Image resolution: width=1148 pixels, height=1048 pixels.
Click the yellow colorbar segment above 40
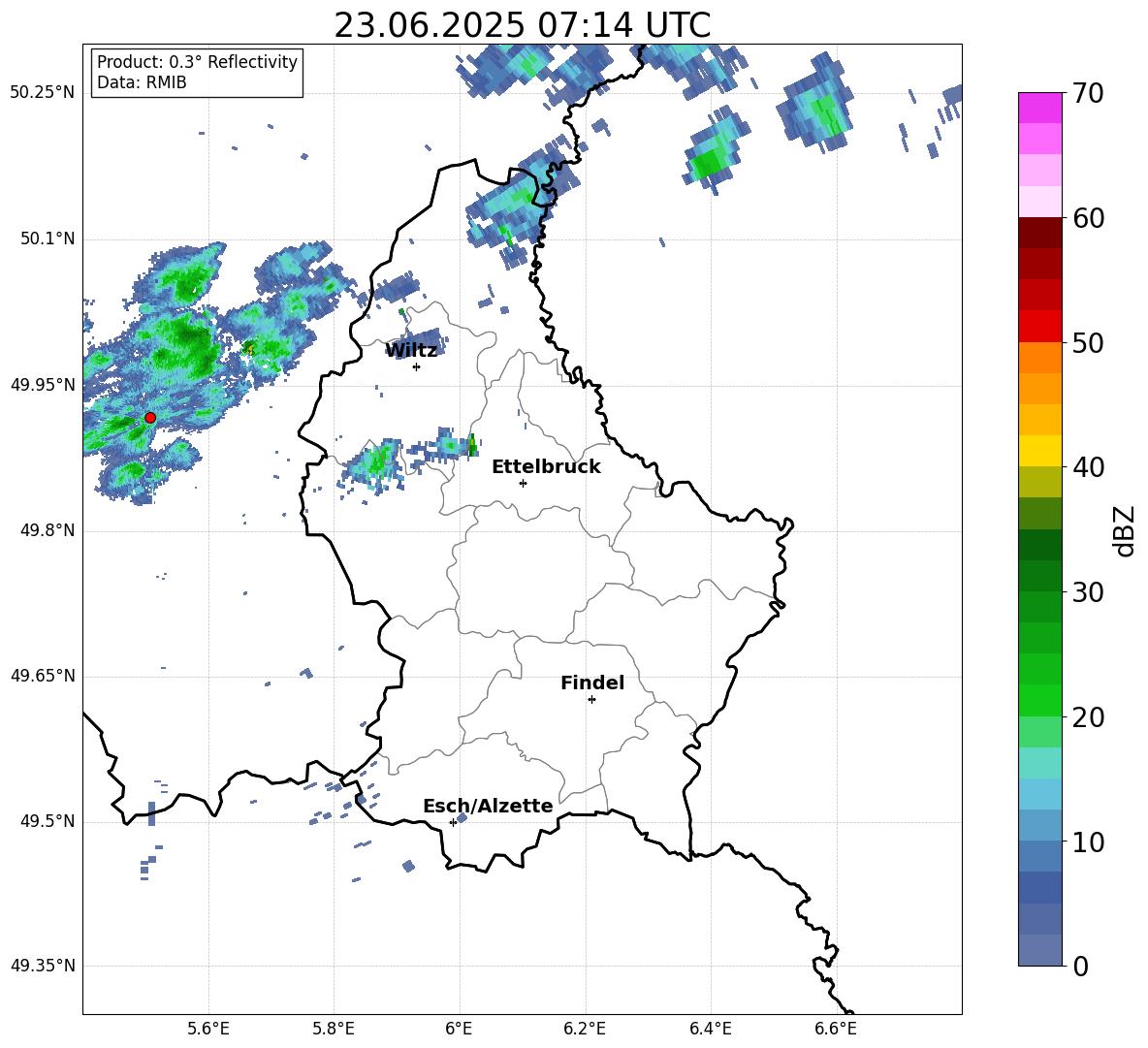point(1039,451)
